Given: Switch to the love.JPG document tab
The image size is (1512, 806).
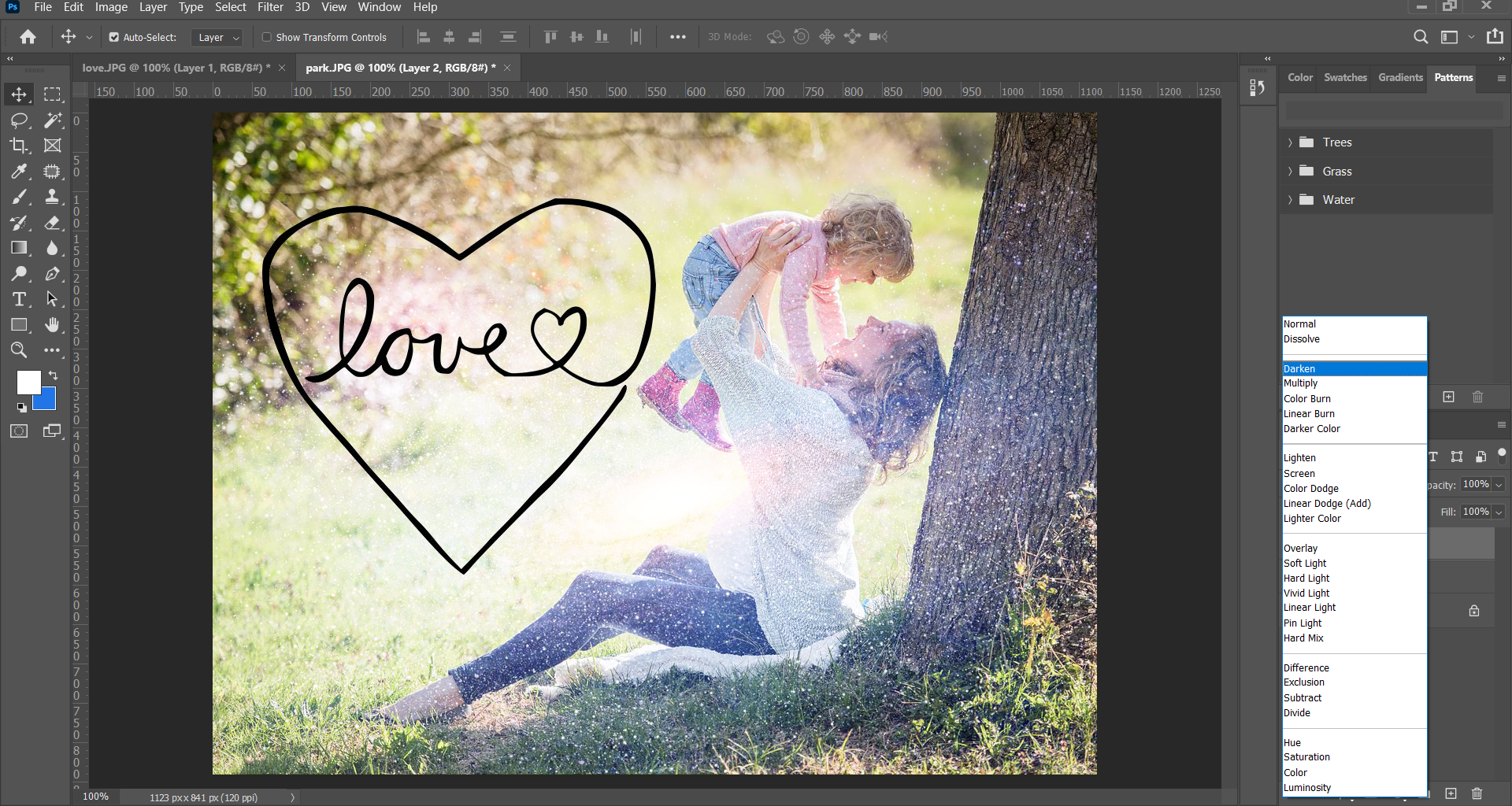Looking at the screenshot, I should (176, 68).
